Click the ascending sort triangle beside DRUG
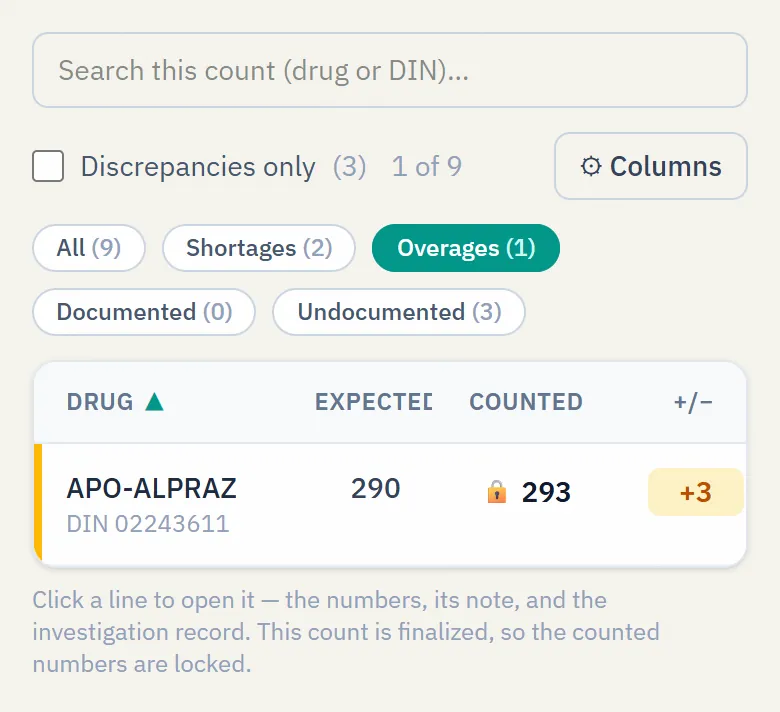Image resolution: width=780 pixels, height=712 pixels. point(154,402)
